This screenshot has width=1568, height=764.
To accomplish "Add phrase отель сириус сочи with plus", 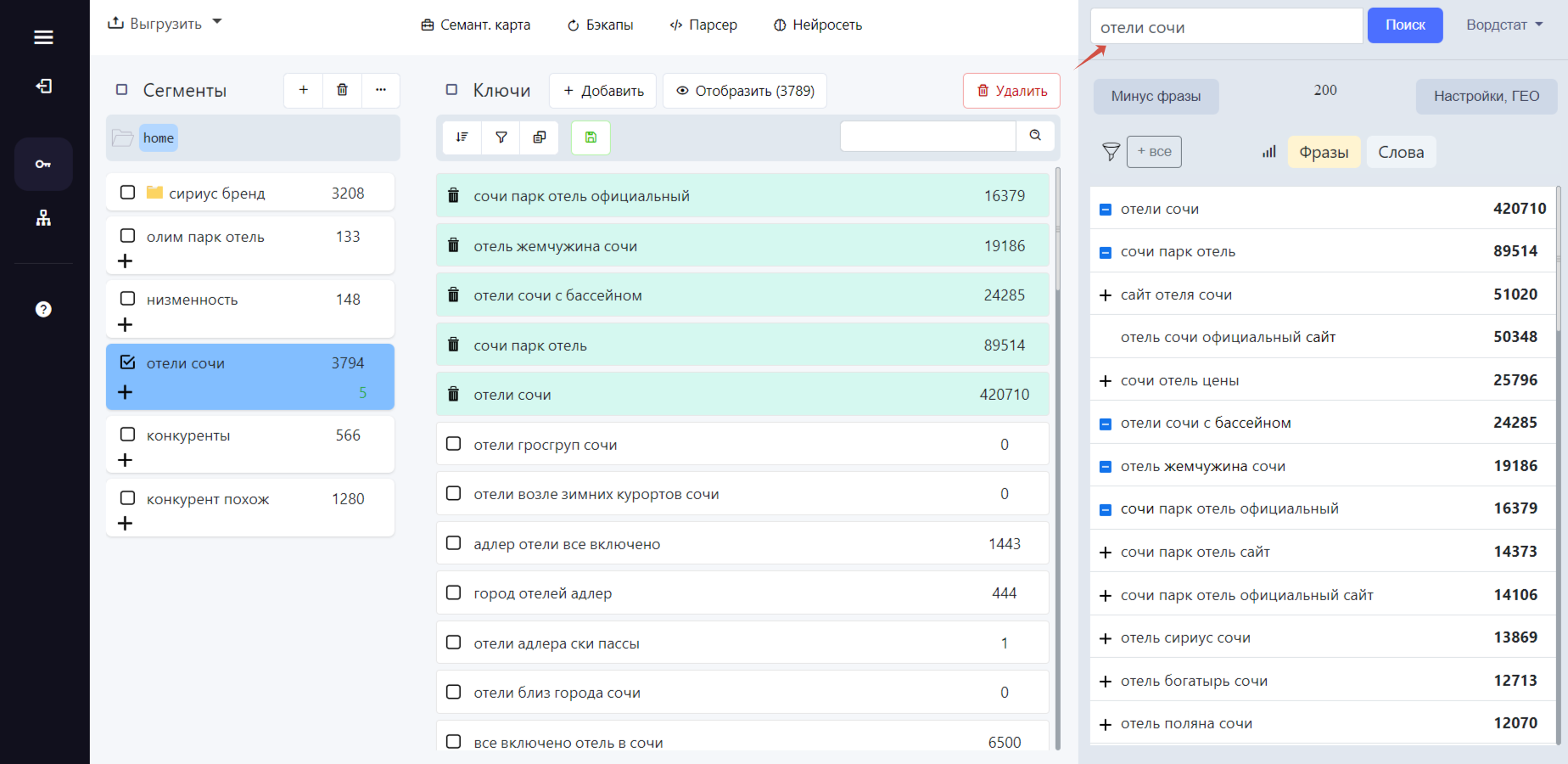I will pyautogui.click(x=1106, y=638).
